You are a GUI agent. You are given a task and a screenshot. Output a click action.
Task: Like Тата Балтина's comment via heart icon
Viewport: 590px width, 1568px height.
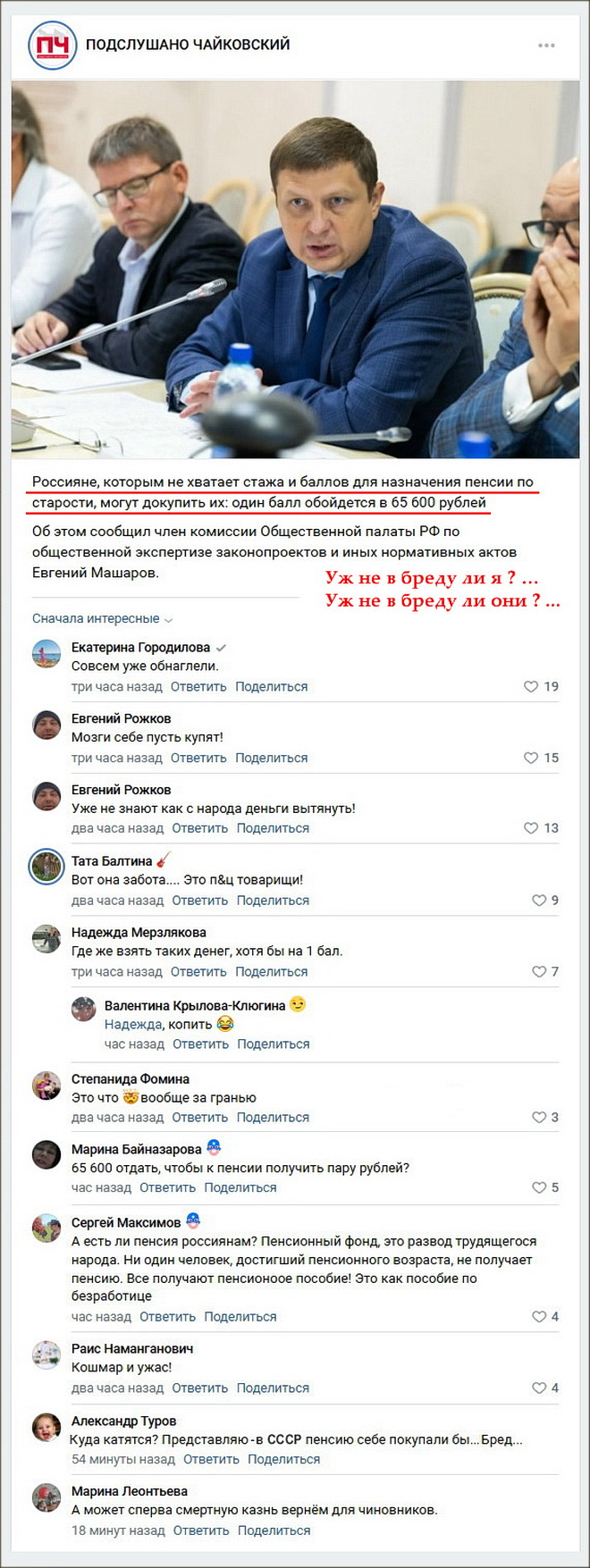pyautogui.click(x=539, y=901)
